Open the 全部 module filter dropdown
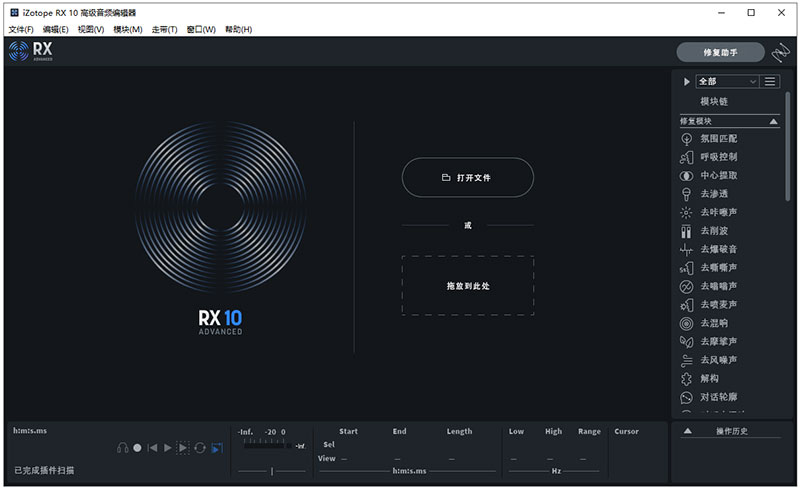The height and width of the screenshot is (490, 800). (727, 82)
